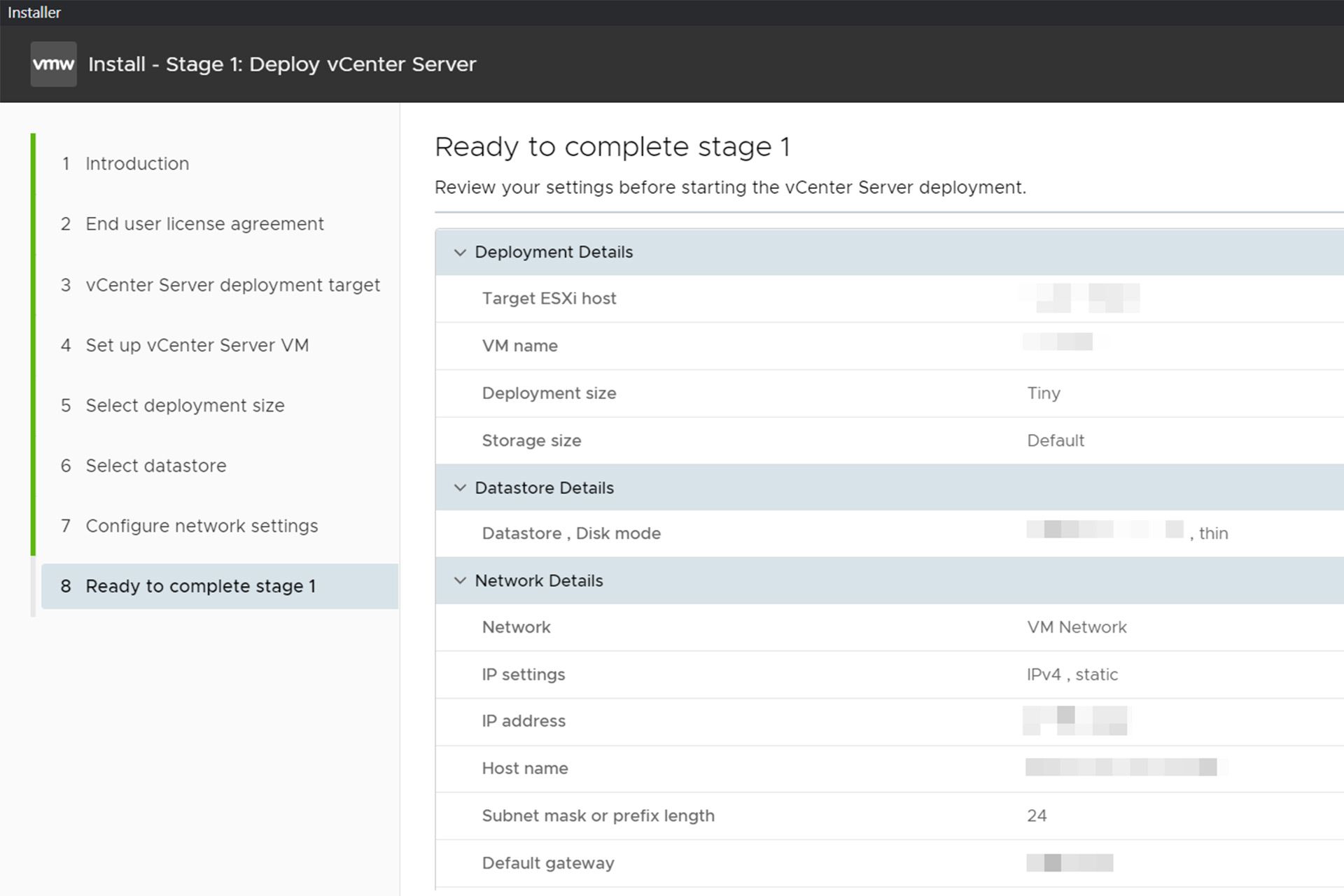Click the Datastore, Disk mode label
Screen dimensions: 1344x896
click(x=571, y=533)
